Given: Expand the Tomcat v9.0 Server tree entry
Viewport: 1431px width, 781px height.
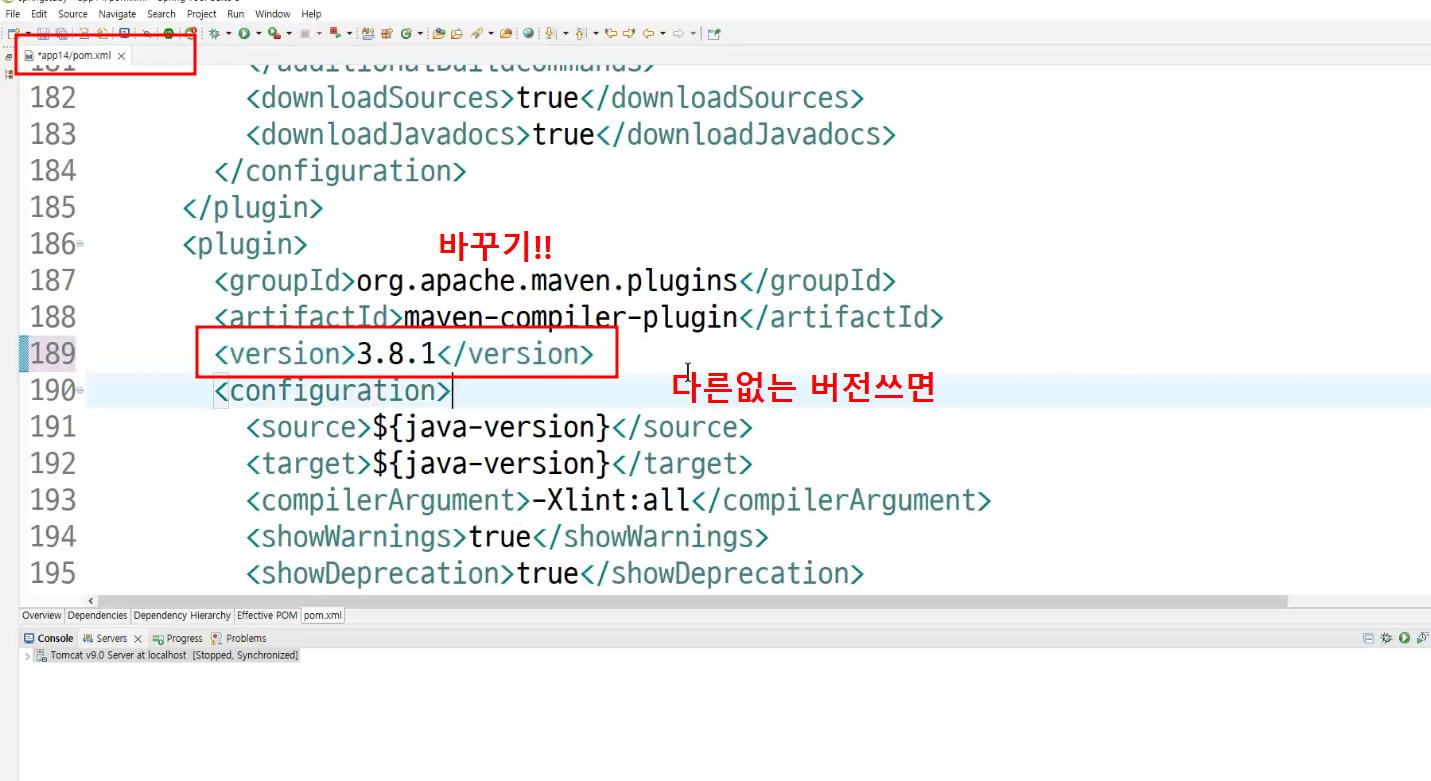Looking at the screenshot, I should click(x=27, y=656).
